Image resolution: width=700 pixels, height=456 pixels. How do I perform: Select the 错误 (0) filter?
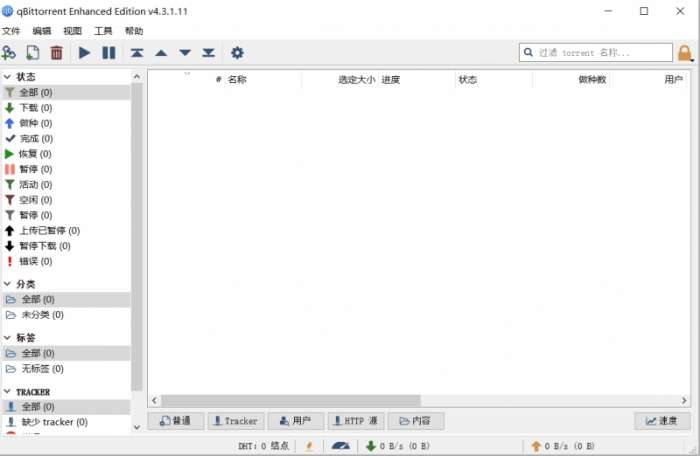pyautogui.click(x=66, y=261)
